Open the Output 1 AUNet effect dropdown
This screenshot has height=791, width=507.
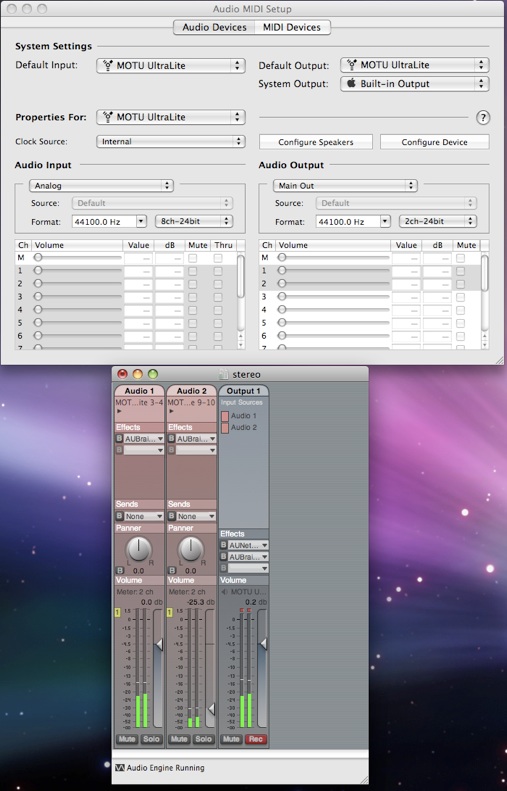pos(248,545)
